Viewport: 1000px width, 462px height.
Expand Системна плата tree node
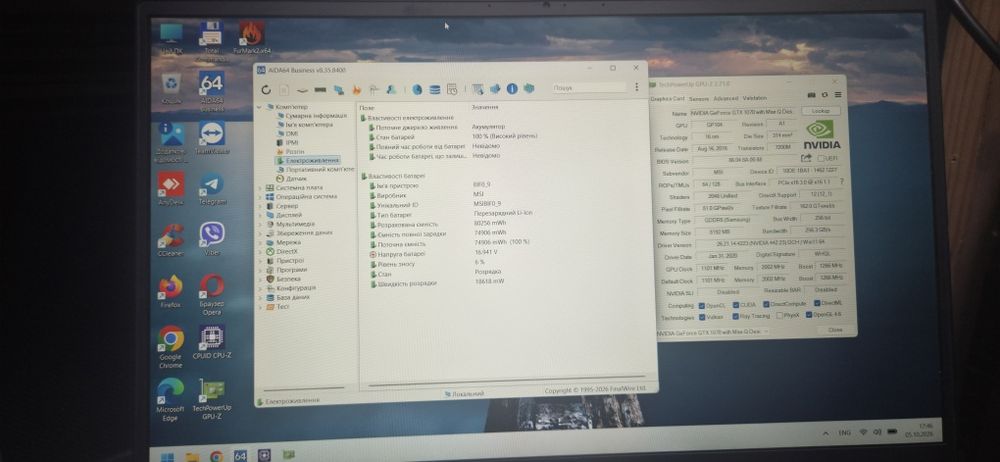(x=260, y=188)
